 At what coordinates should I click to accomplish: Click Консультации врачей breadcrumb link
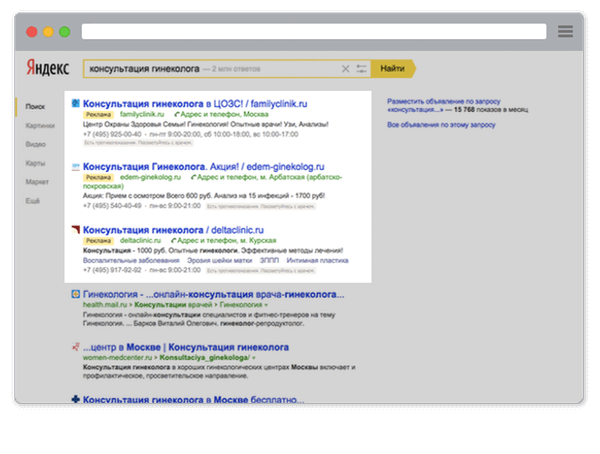point(173,305)
